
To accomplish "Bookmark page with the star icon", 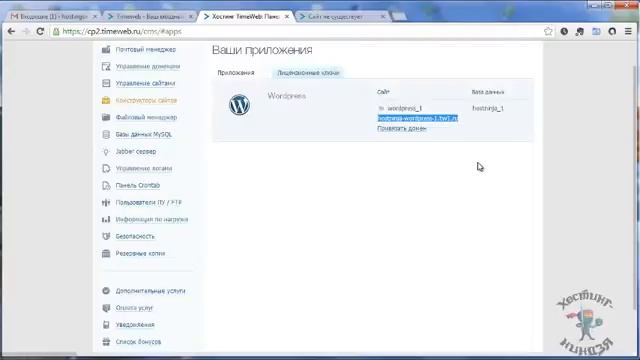I will tap(548, 31).
